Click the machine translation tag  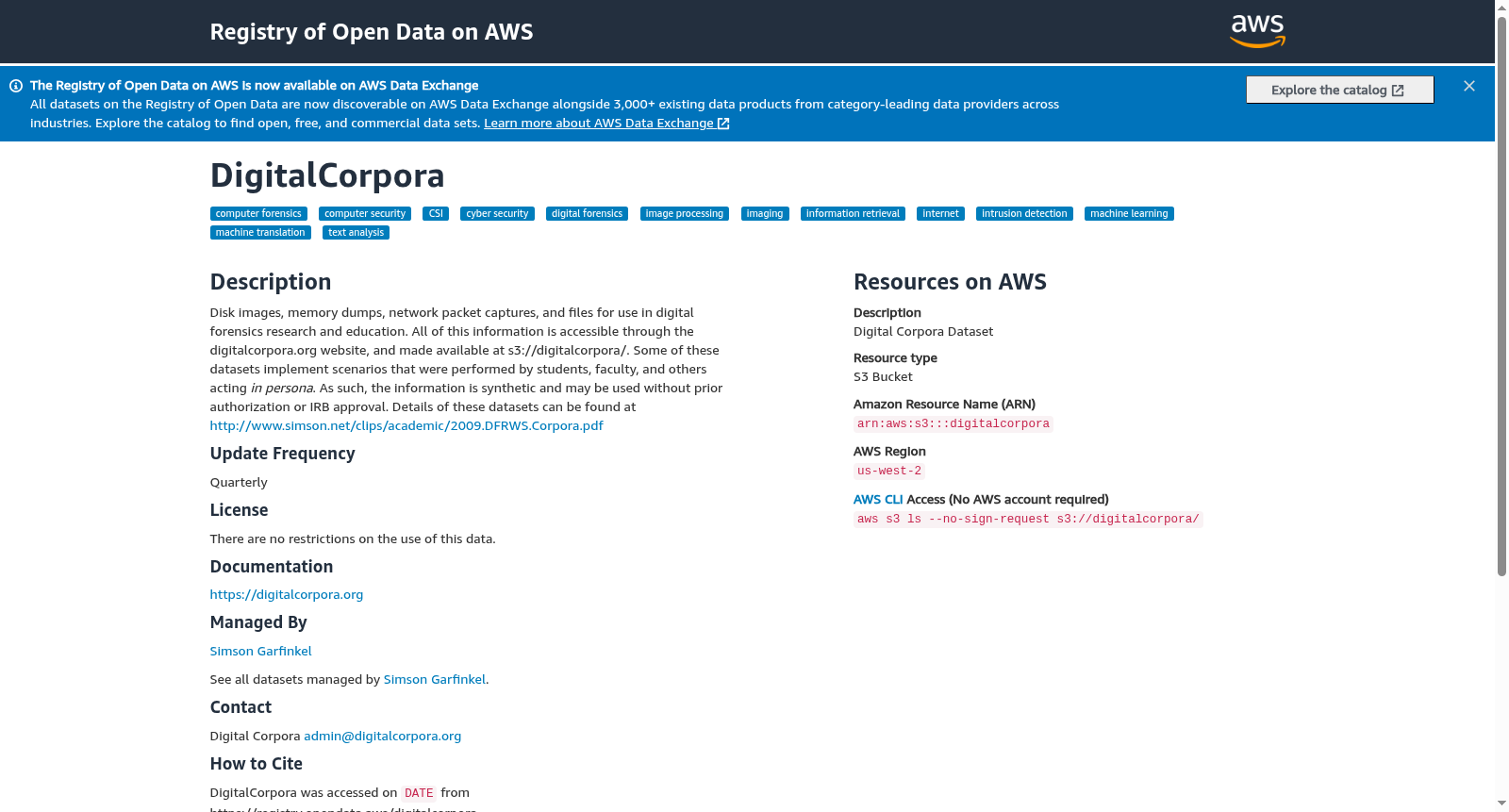260,233
